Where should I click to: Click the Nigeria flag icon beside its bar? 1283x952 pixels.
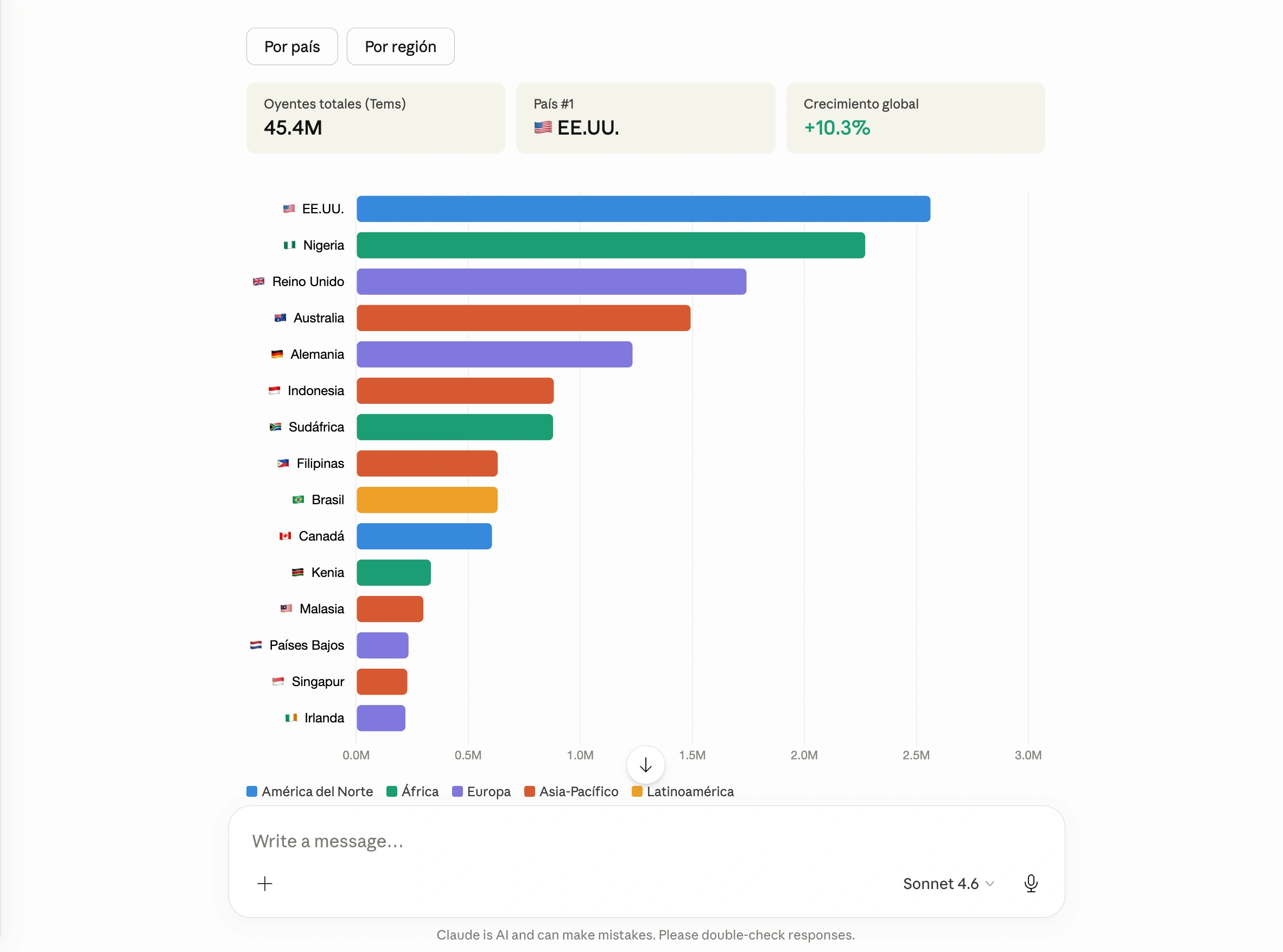tap(289, 245)
